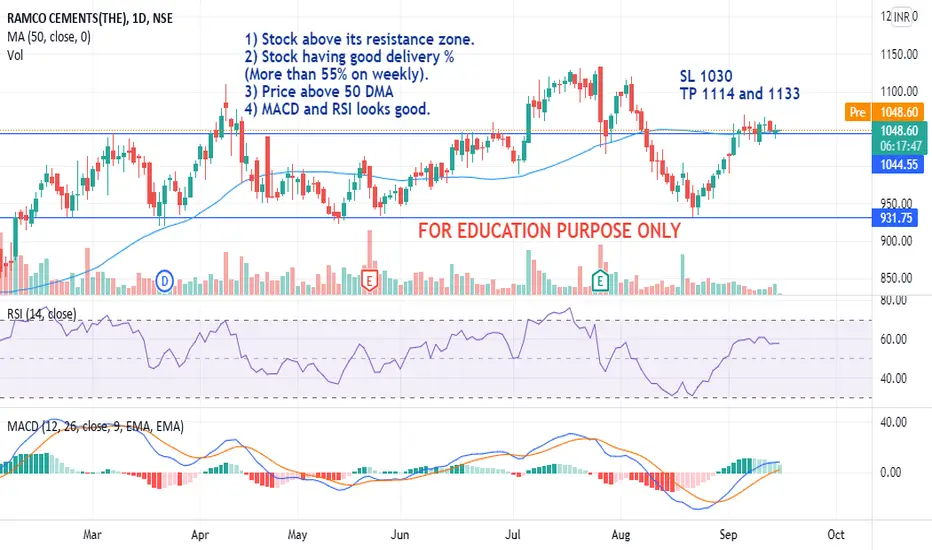Click the MACD (12, 26, close, 9, EMA, EMA) label
This screenshot has width=932, height=550.
(x=95, y=426)
